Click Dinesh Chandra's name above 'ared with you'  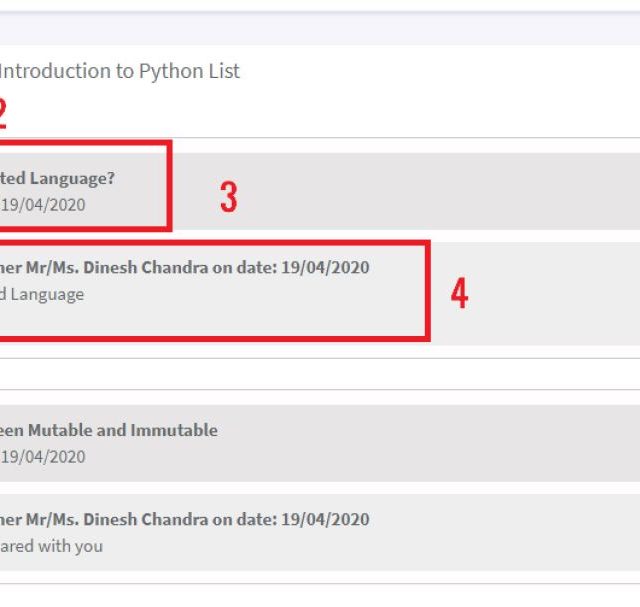point(146,519)
